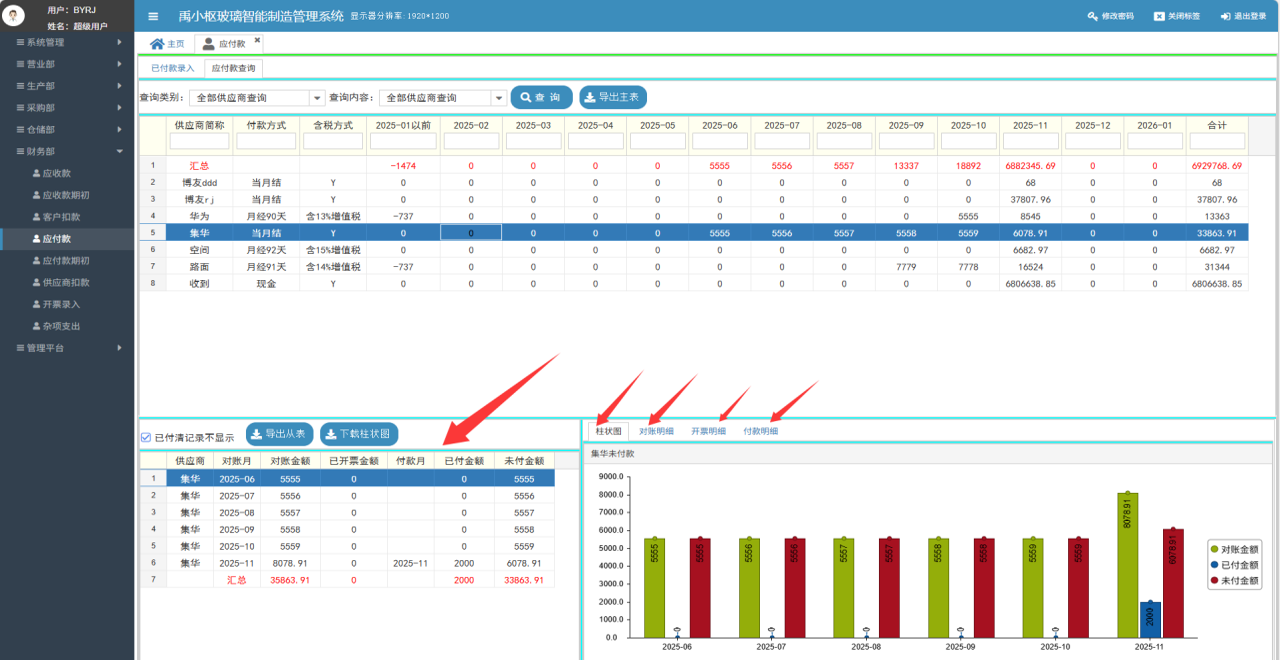The height and width of the screenshot is (661, 1280).
Task: Switch to the 已付款录入 tab
Action: tap(172, 68)
